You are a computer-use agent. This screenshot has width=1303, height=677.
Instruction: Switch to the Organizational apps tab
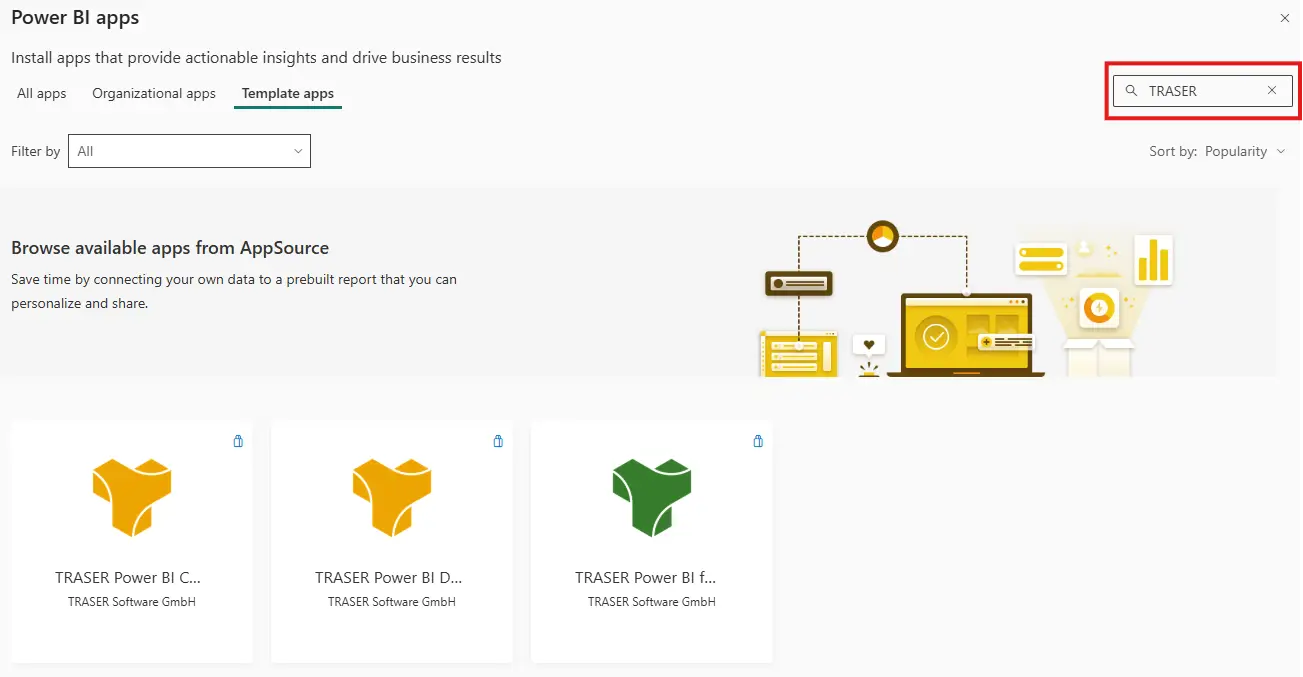point(154,93)
